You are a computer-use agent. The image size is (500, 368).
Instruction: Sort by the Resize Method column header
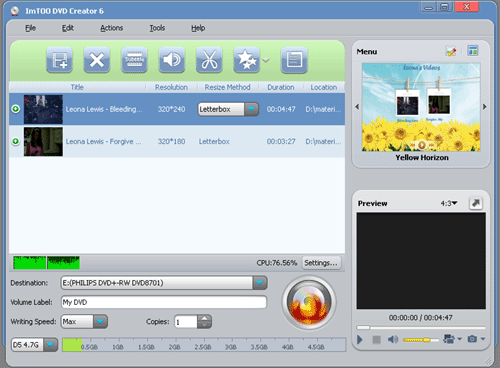[x=227, y=87]
